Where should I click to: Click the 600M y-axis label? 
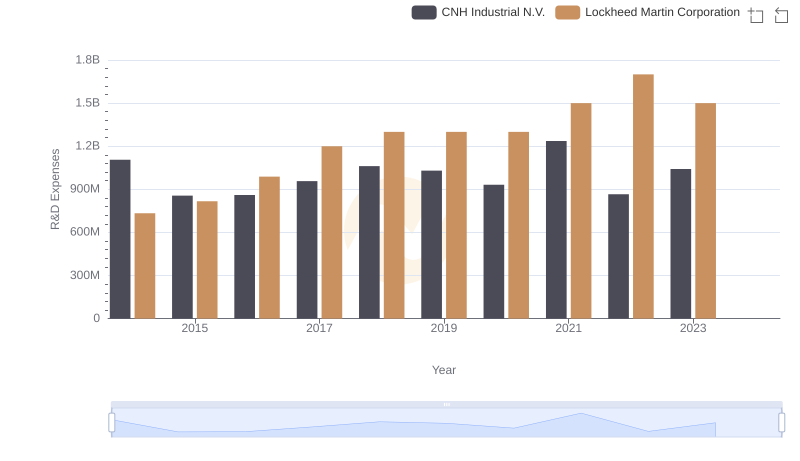pyautogui.click(x=85, y=232)
